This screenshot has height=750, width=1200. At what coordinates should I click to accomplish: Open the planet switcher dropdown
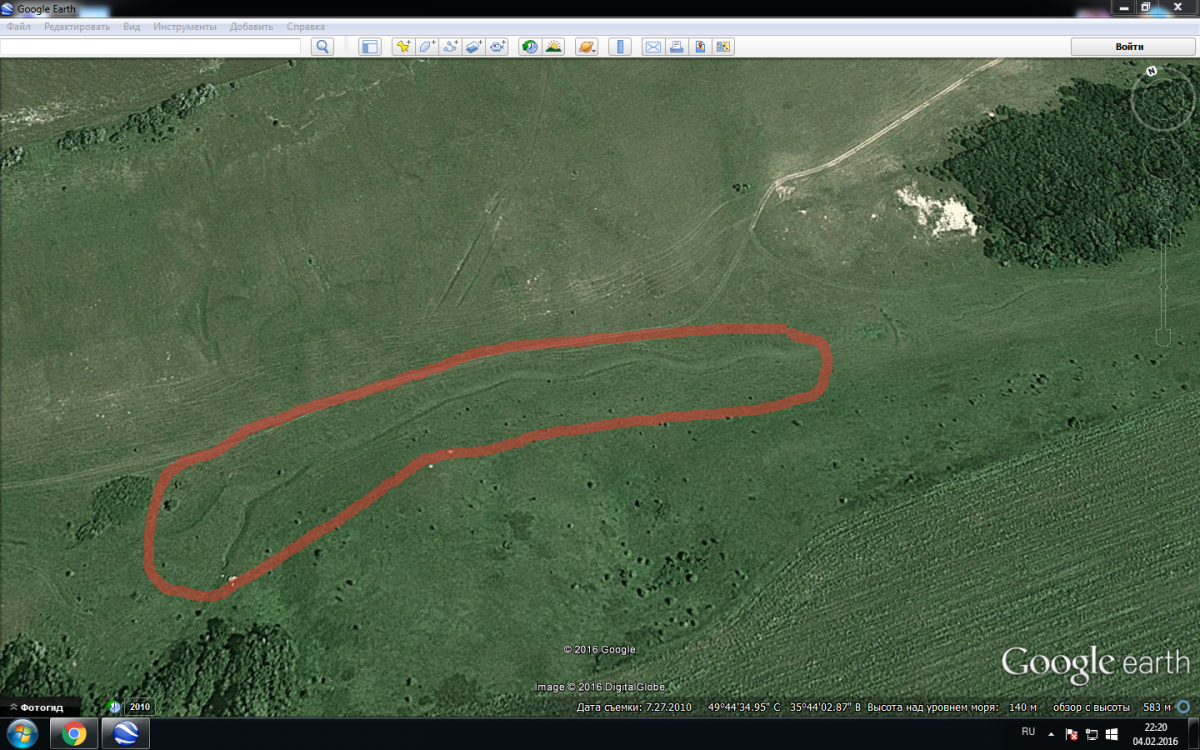click(587, 46)
